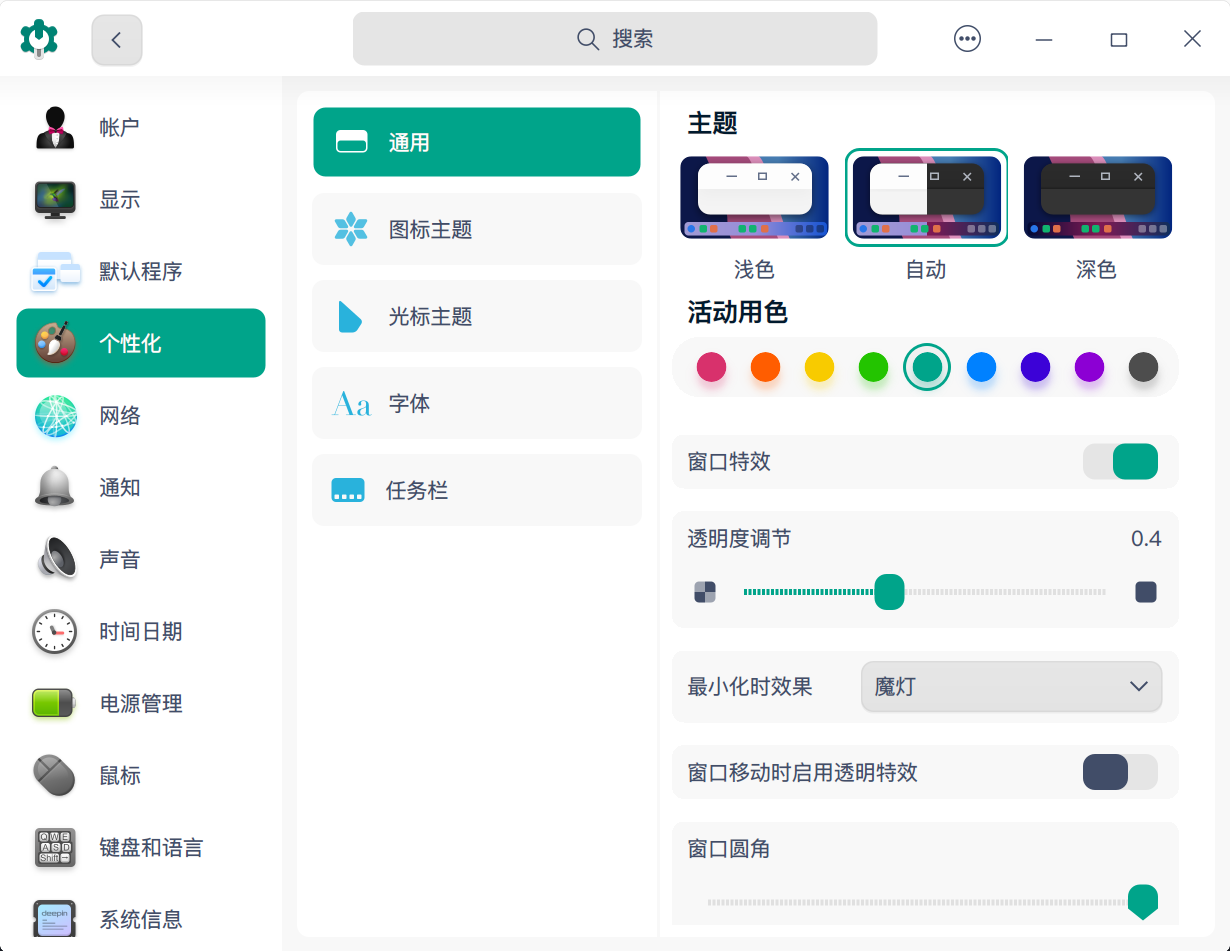Expand the options menu with three dots

pos(967,39)
